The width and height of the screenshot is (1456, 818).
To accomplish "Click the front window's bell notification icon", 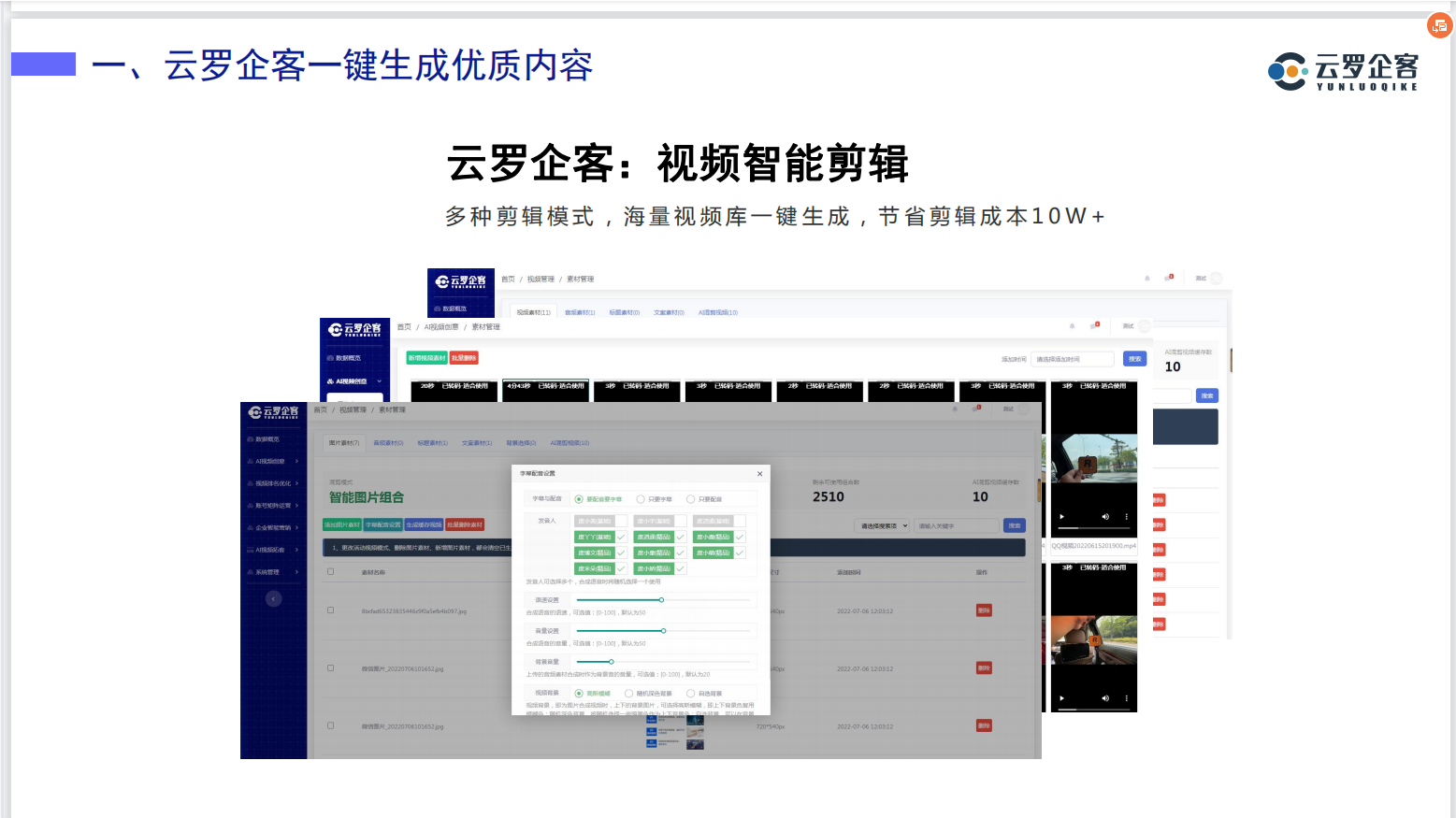I will 955,409.
